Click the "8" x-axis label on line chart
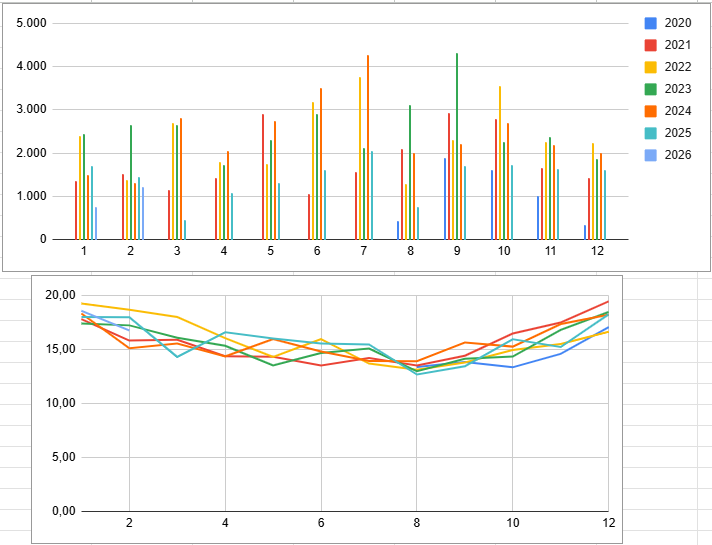The width and height of the screenshot is (712, 545). coord(417,523)
